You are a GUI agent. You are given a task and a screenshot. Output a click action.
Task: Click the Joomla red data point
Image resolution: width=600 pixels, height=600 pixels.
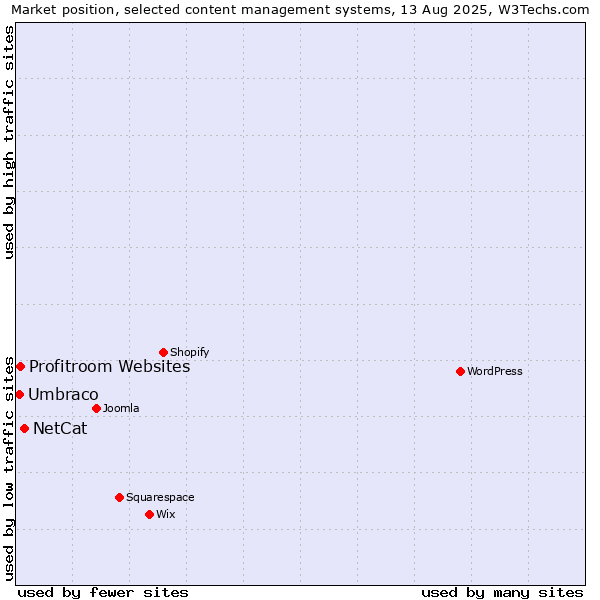96,409
